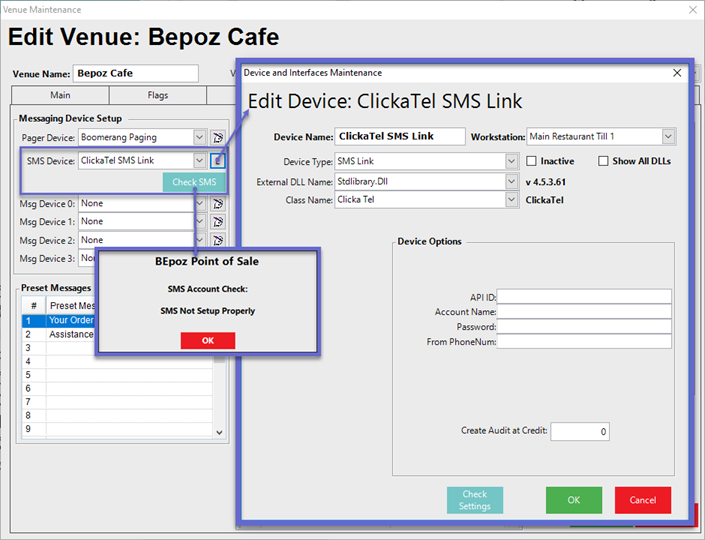Click the red OK button in the SMS Account Check popup
This screenshot has width=705, height=540.
pos(208,340)
